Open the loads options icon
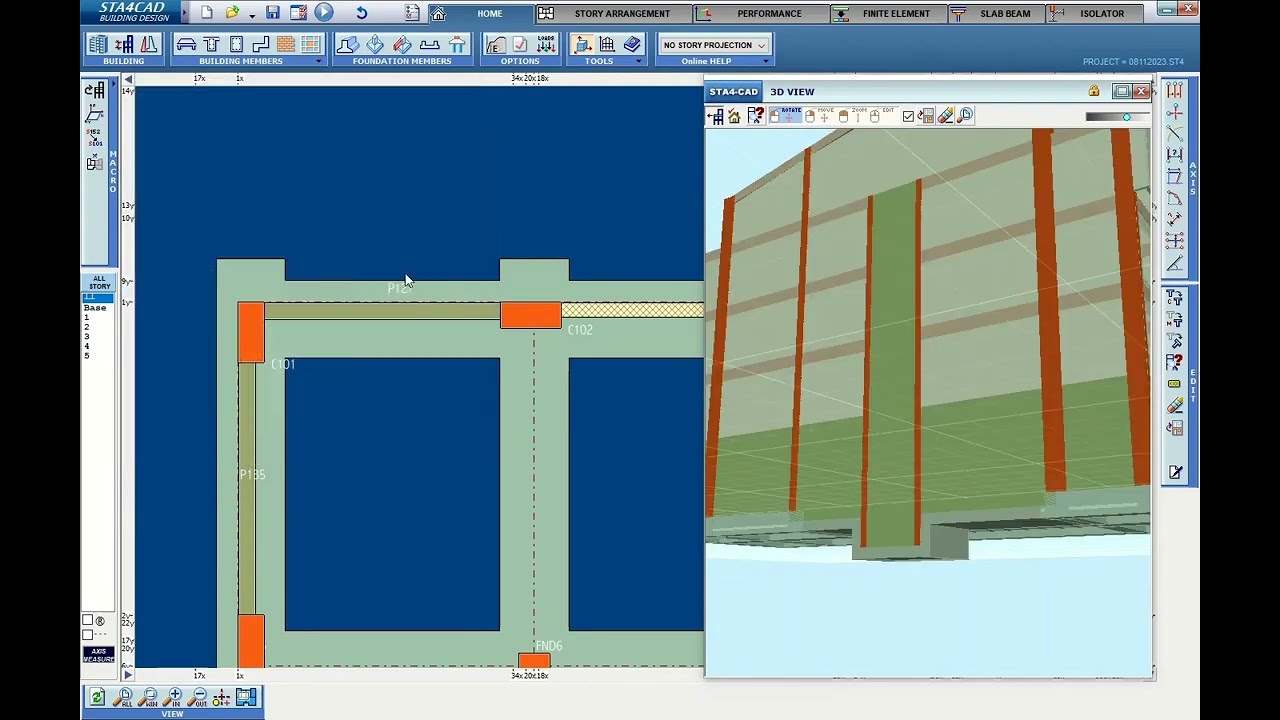Screen dimensions: 1280x720 (546, 45)
